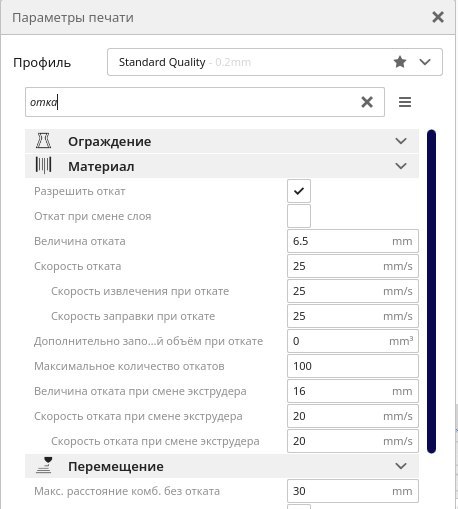This screenshot has height=509, width=458.
Task: Edit Скорость извлечения при откате field
Action: point(353,291)
